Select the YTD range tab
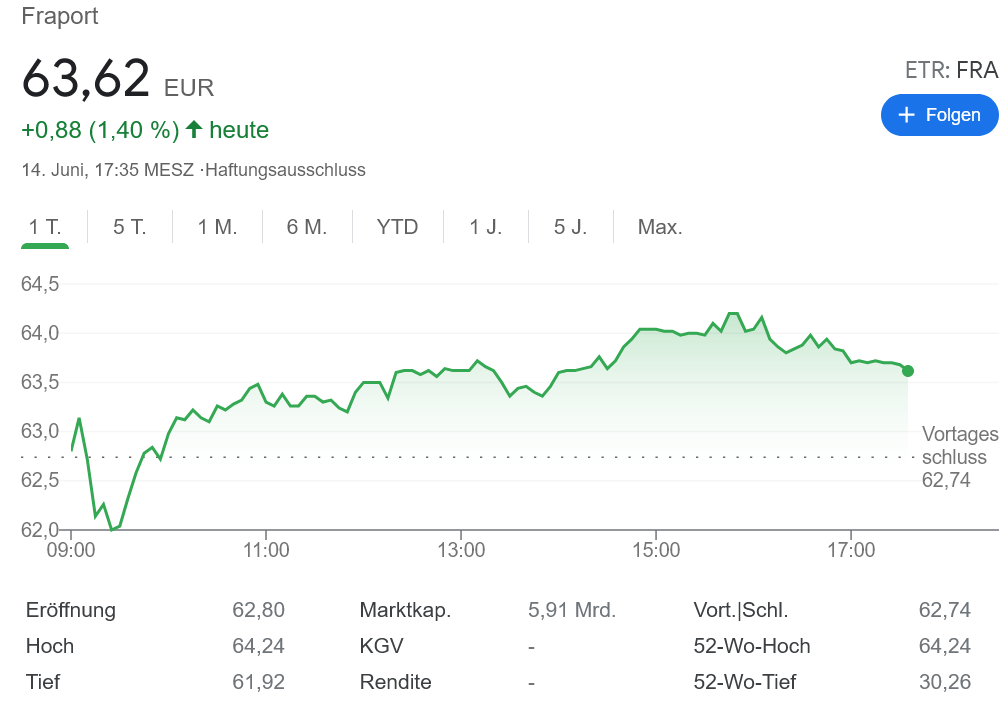999x706 pixels. 397,227
